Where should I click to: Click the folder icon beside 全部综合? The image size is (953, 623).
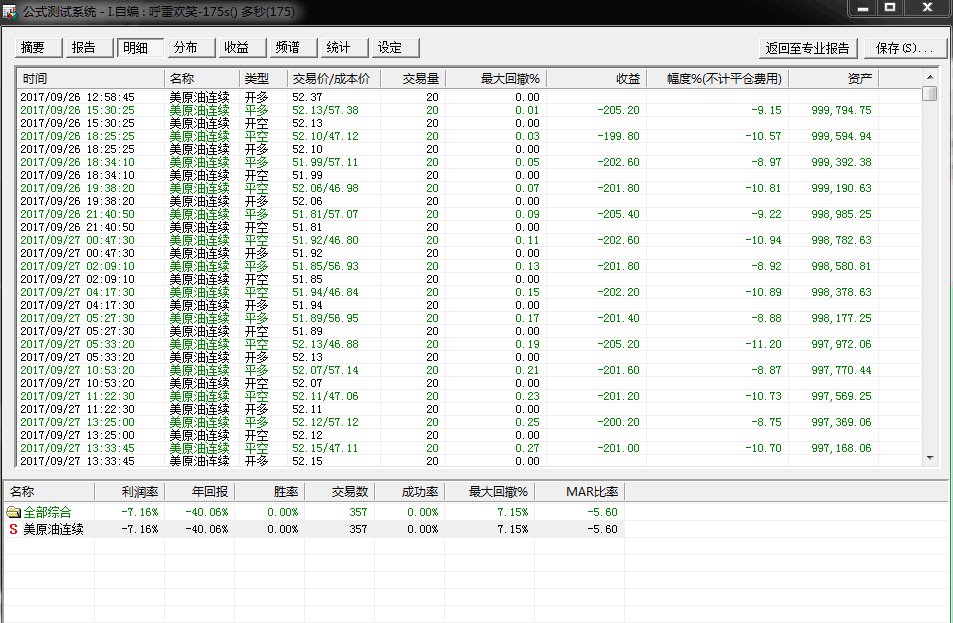tap(13, 512)
